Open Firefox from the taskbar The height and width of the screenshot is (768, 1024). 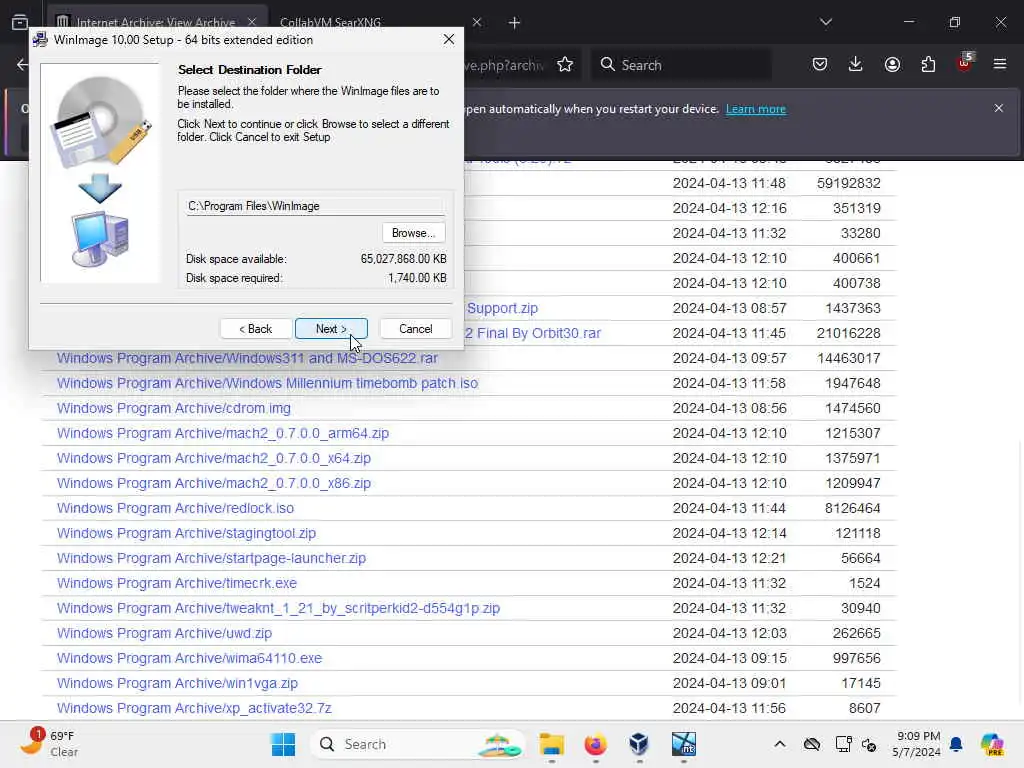click(596, 744)
